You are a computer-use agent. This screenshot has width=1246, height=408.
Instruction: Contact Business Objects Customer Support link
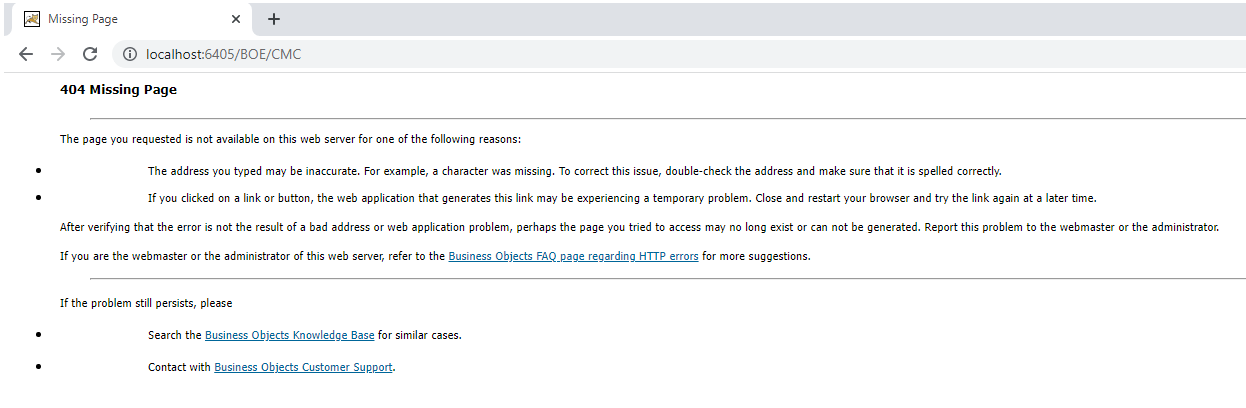[304, 367]
